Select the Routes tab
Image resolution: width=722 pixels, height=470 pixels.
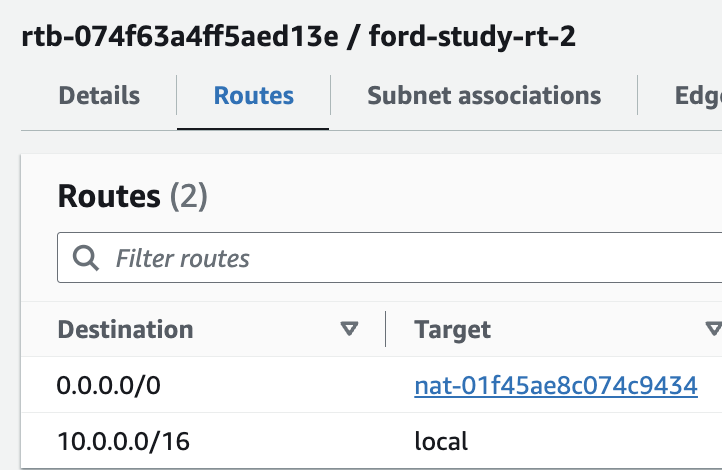253,95
